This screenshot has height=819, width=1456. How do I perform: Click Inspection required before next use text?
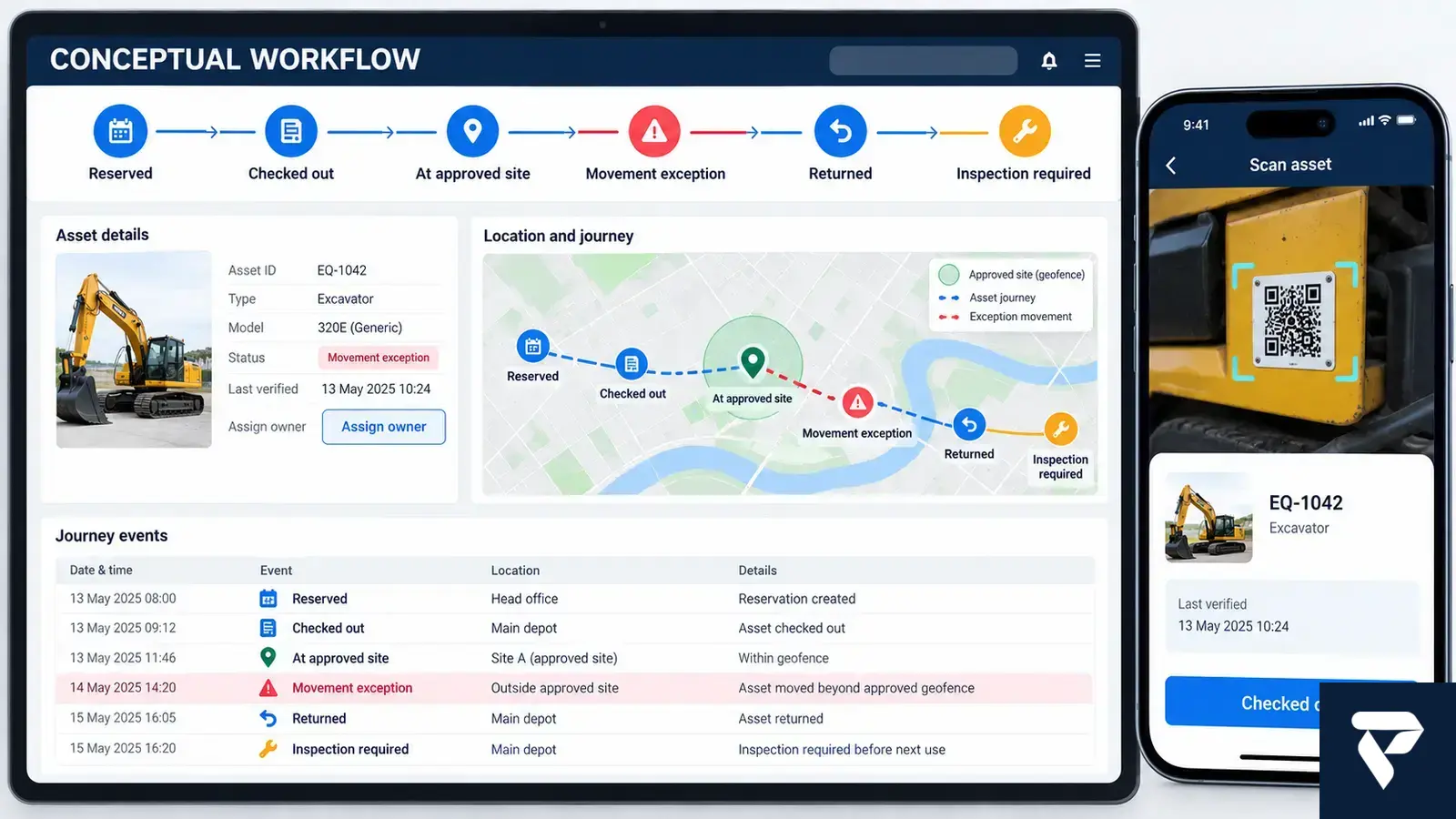pos(842,750)
